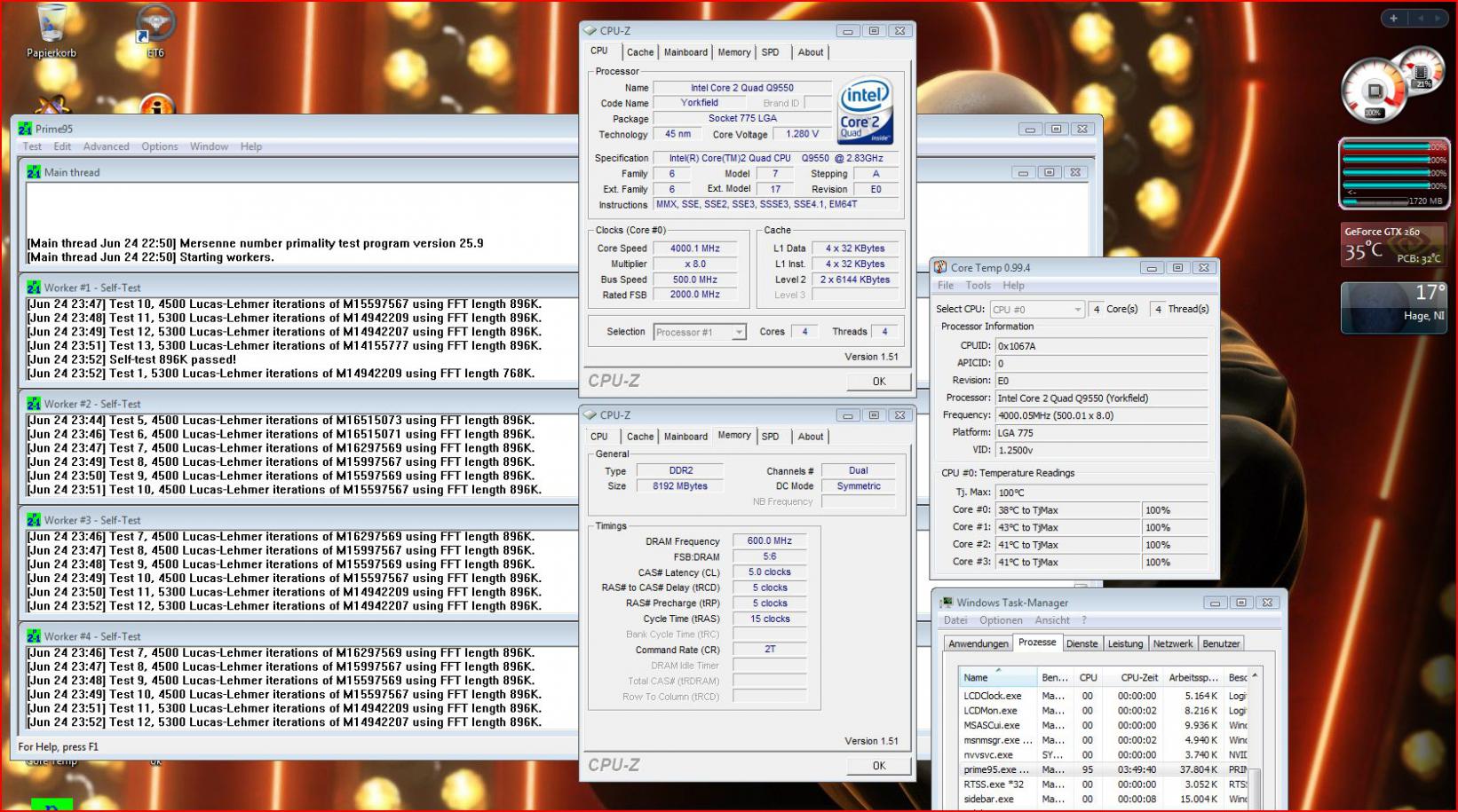1458x812 pixels.
Task: Click the CPU usage dial in the meter gadget
Action: 1374,91
